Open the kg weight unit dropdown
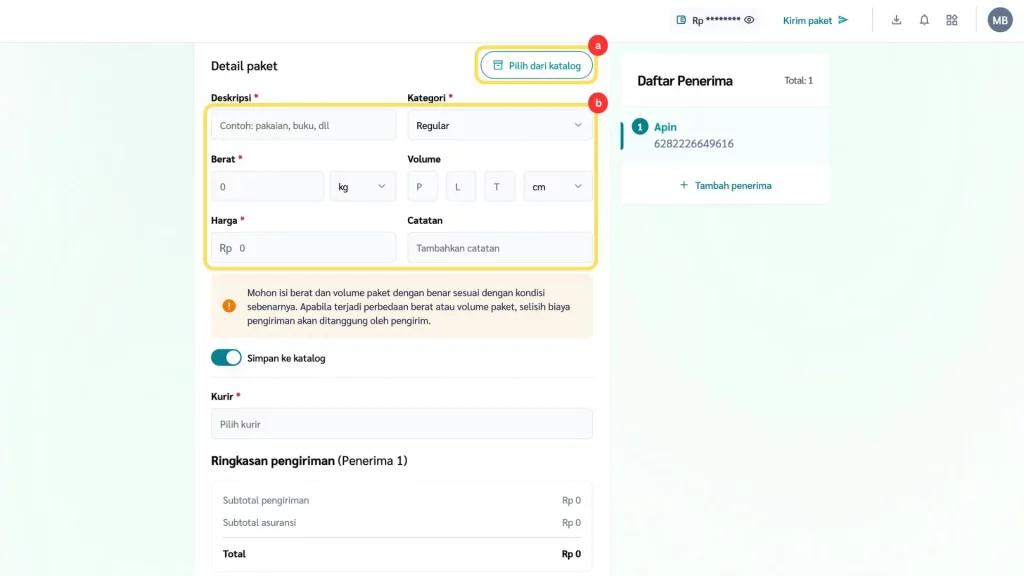1024x576 pixels. click(x=362, y=187)
